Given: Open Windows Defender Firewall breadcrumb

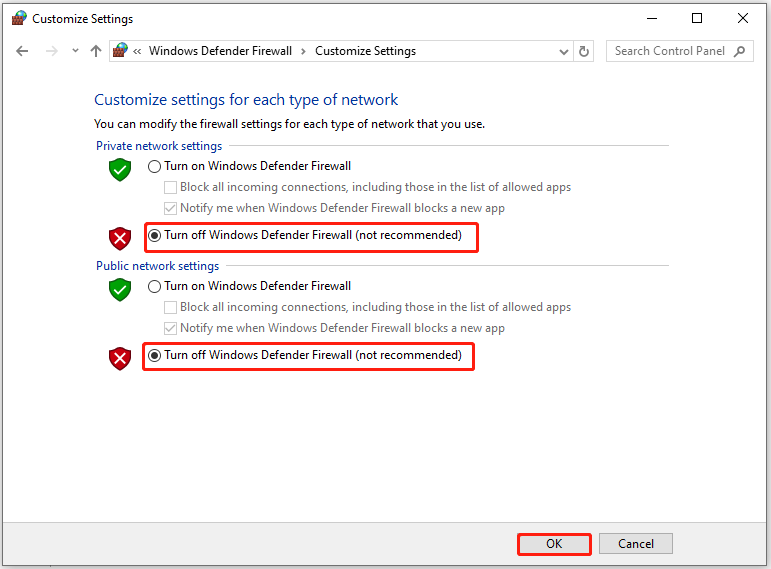Looking at the screenshot, I should point(220,51).
